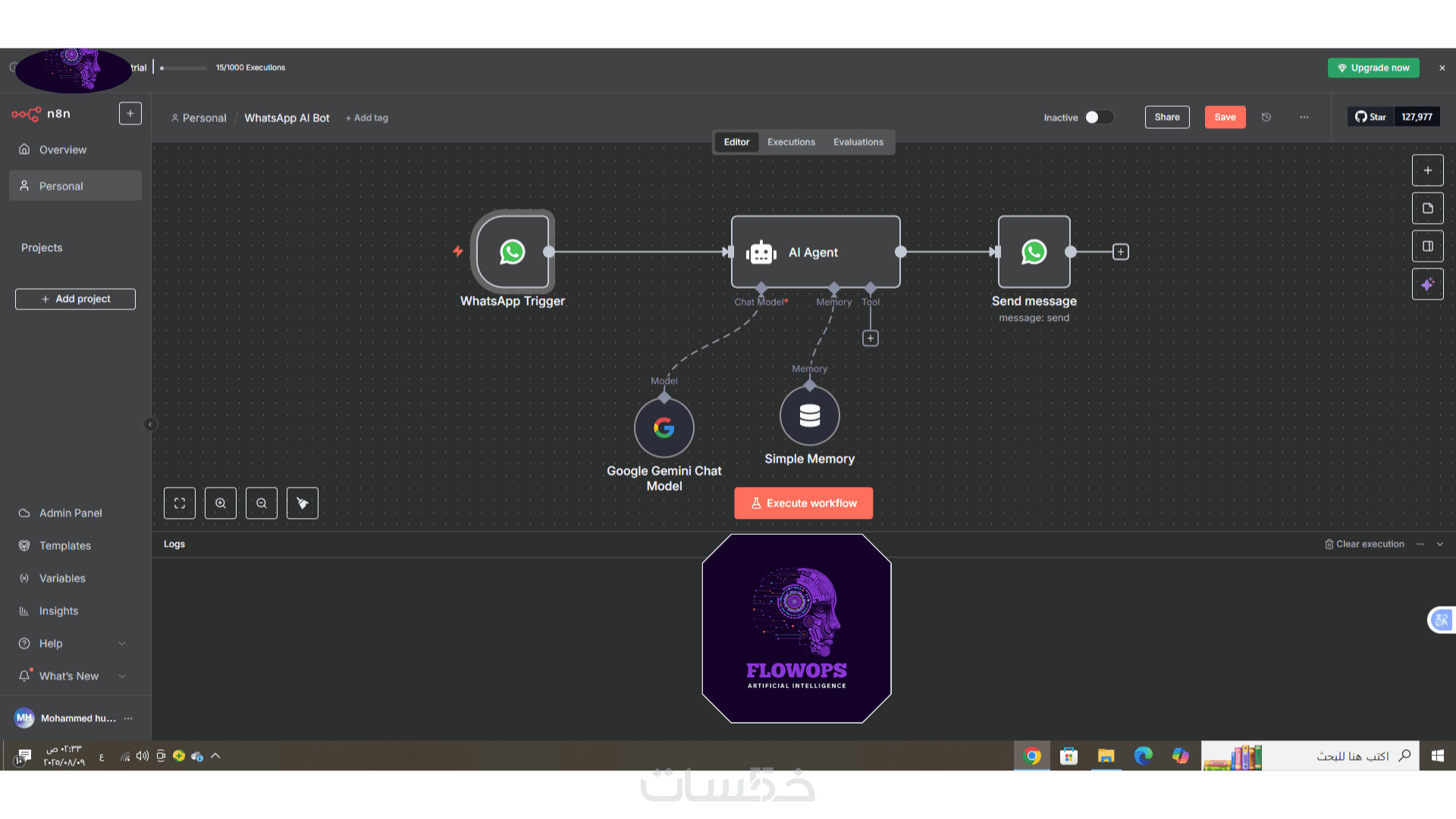Click the zoom in canvas button
This screenshot has height=819, width=1456.
click(x=221, y=504)
